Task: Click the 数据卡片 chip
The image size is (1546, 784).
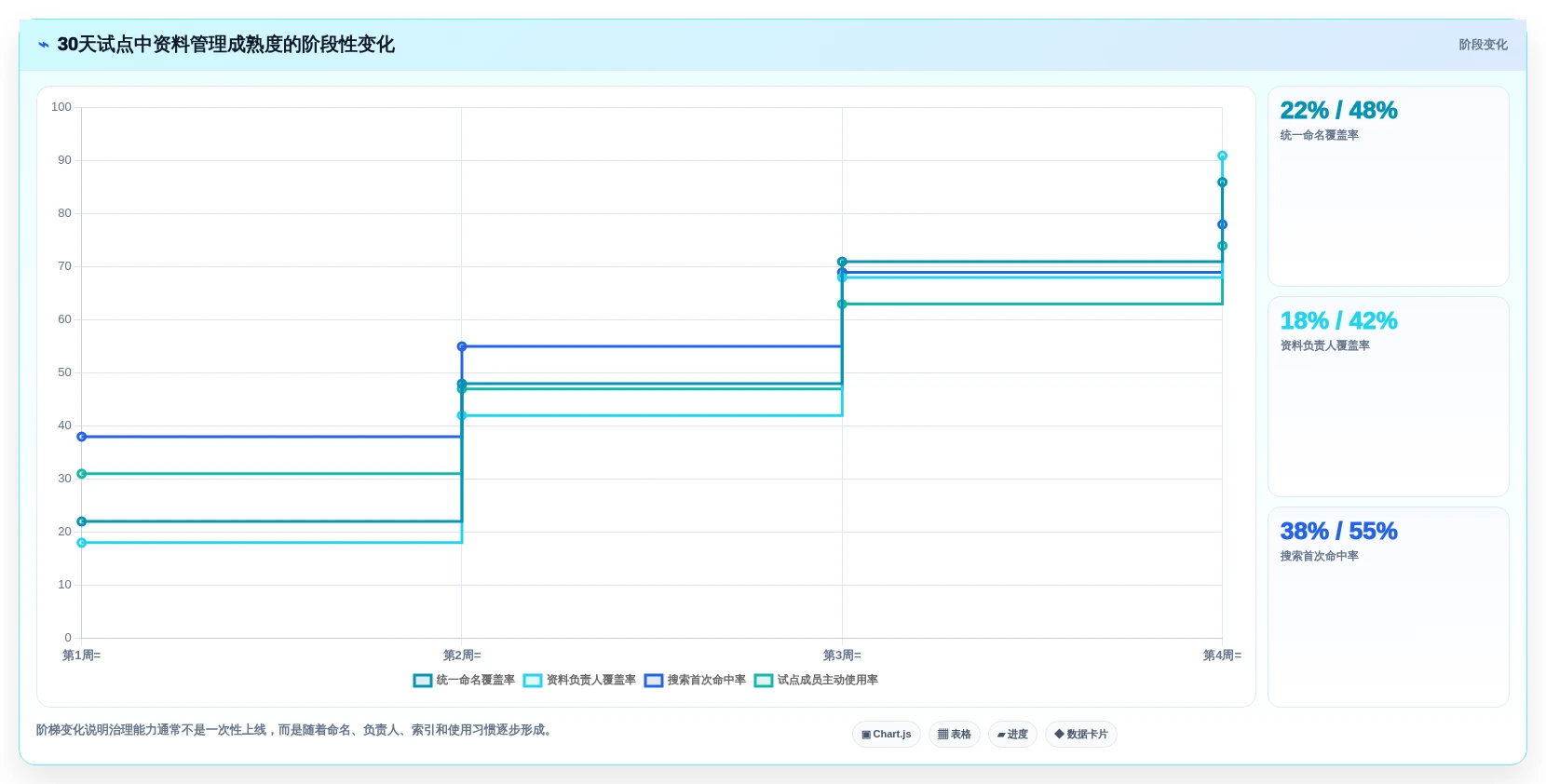Action: 1081,735
